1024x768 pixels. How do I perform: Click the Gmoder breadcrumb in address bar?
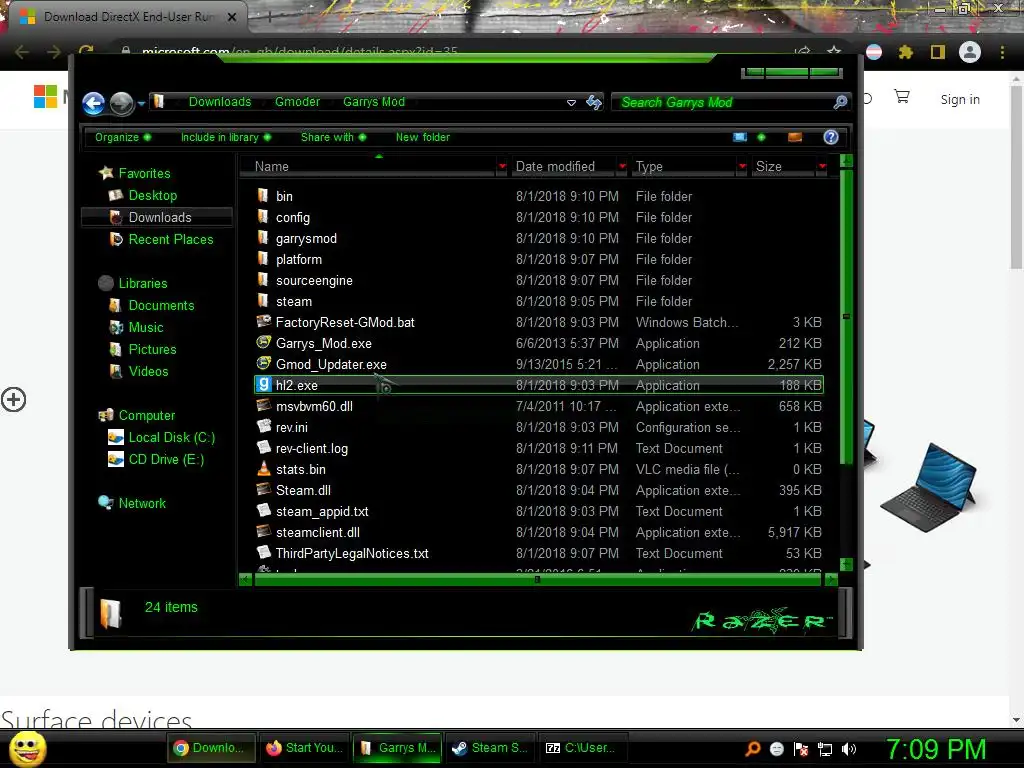point(297,102)
